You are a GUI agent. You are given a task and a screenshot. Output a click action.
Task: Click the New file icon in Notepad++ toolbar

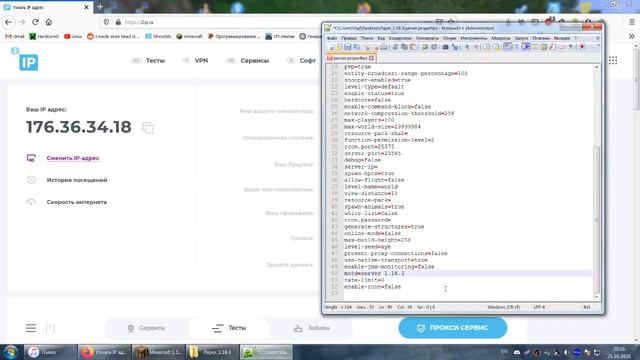click(331, 47)
